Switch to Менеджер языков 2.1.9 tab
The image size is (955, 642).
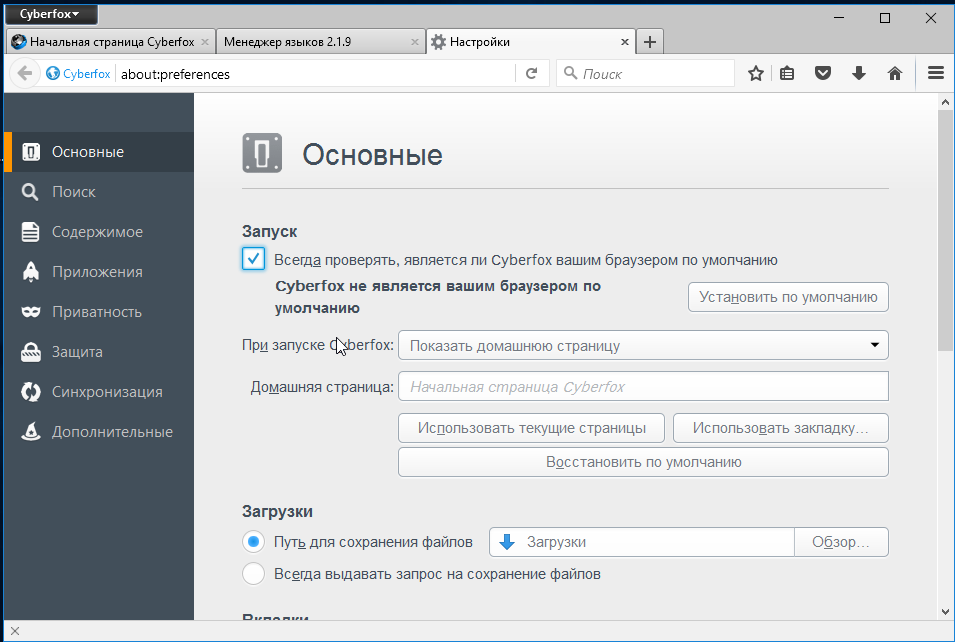pyautogui.click(x=320, y=42)
